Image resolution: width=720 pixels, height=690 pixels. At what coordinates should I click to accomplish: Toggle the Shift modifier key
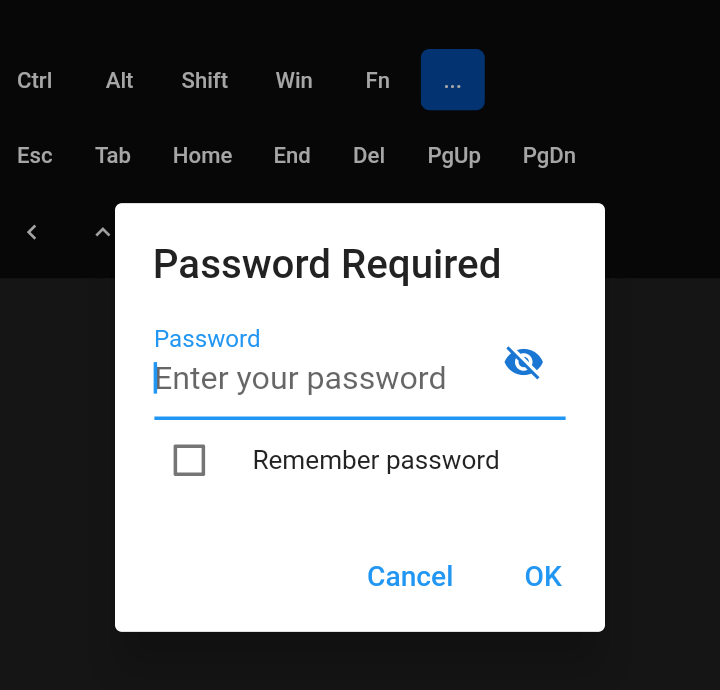[205, 80]
